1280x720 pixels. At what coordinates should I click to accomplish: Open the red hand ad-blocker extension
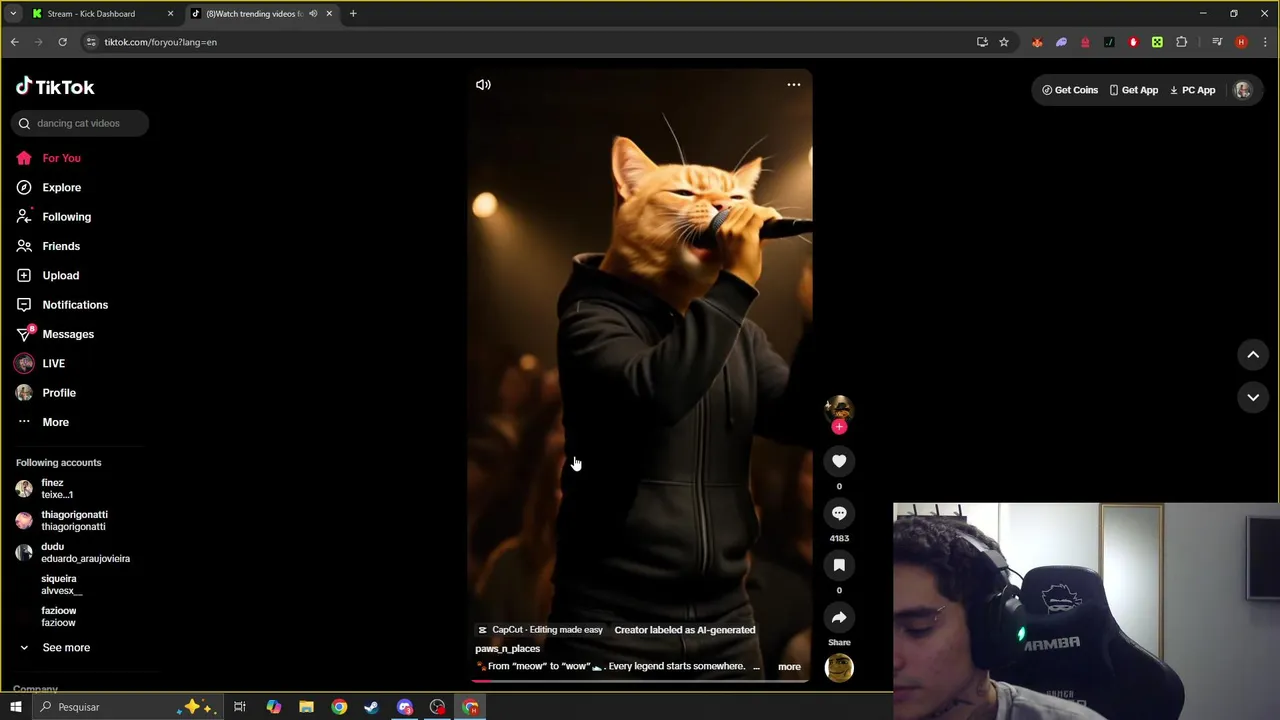[x=1133, y=42]
